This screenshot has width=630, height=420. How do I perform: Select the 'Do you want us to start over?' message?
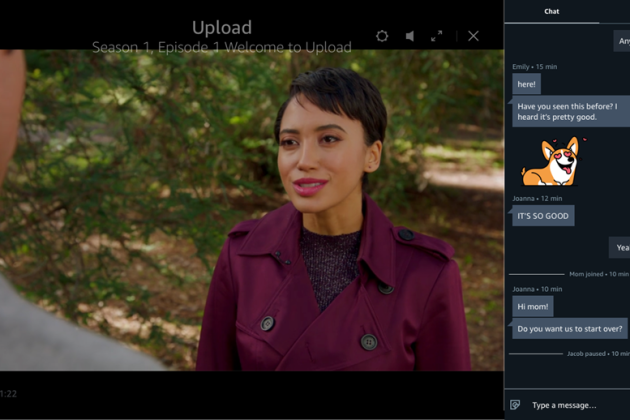click(569, 329)
